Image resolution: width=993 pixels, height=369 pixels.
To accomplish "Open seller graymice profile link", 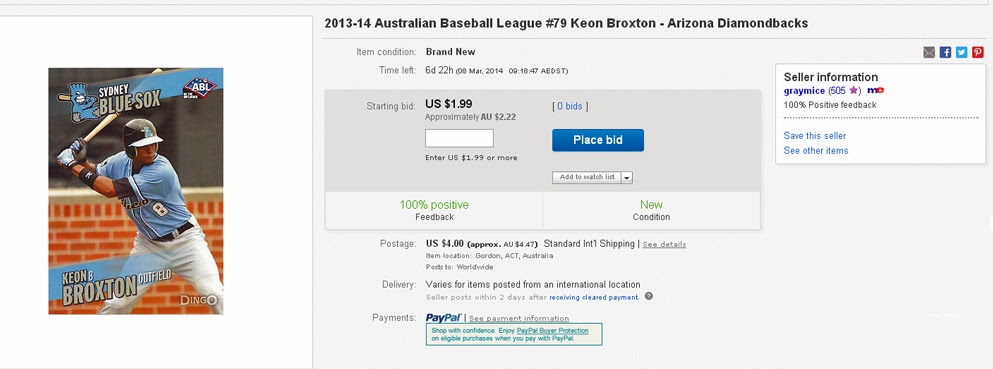I will coord(804,91).
